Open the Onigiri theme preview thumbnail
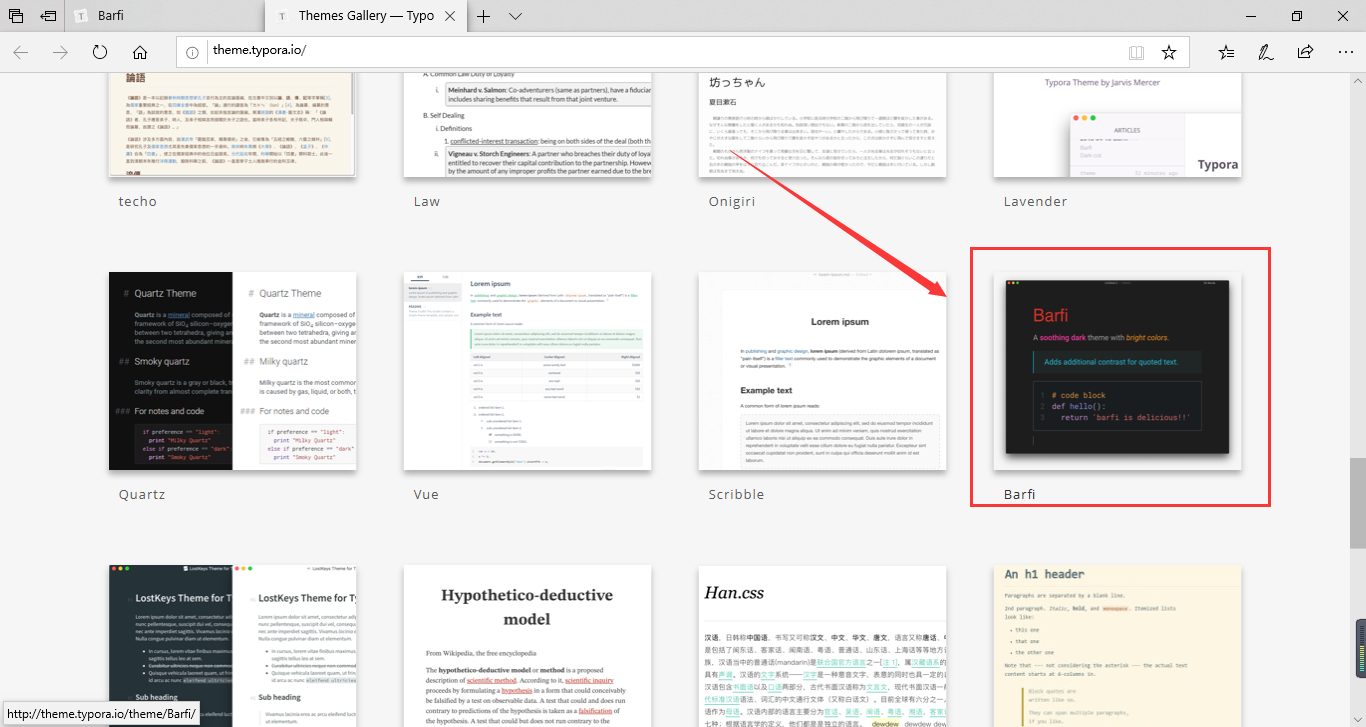 click(x=822, y=125)
